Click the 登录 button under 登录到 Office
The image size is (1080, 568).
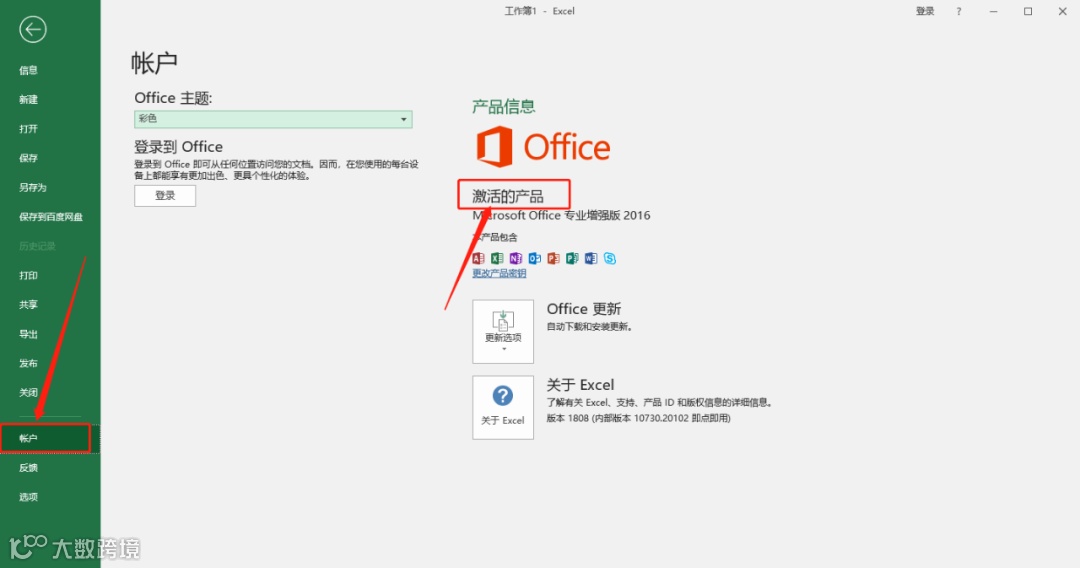[x=165, y=196]
